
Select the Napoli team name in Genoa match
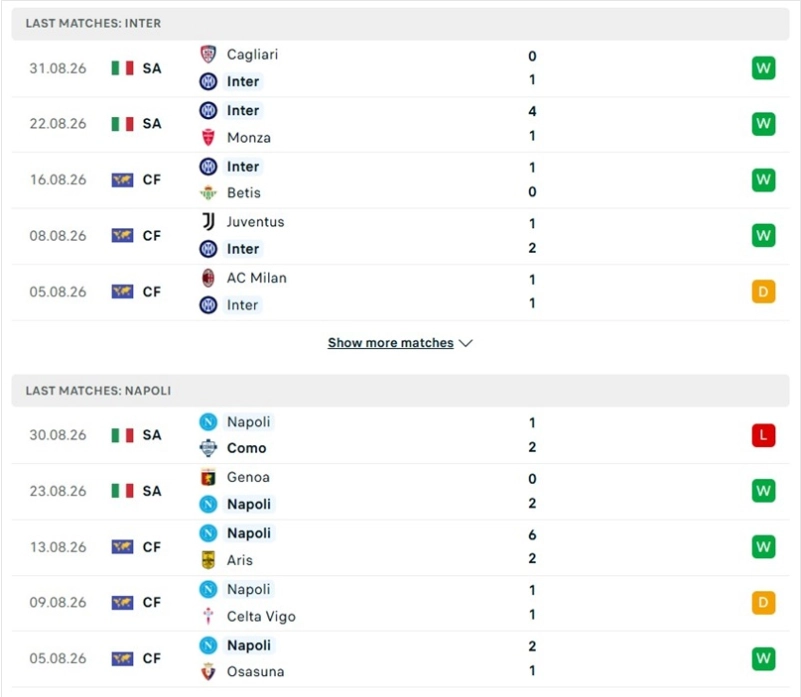249,504
